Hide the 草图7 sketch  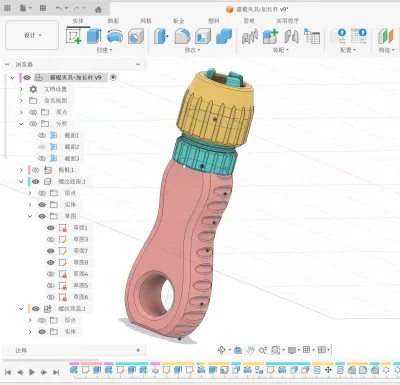51,251
